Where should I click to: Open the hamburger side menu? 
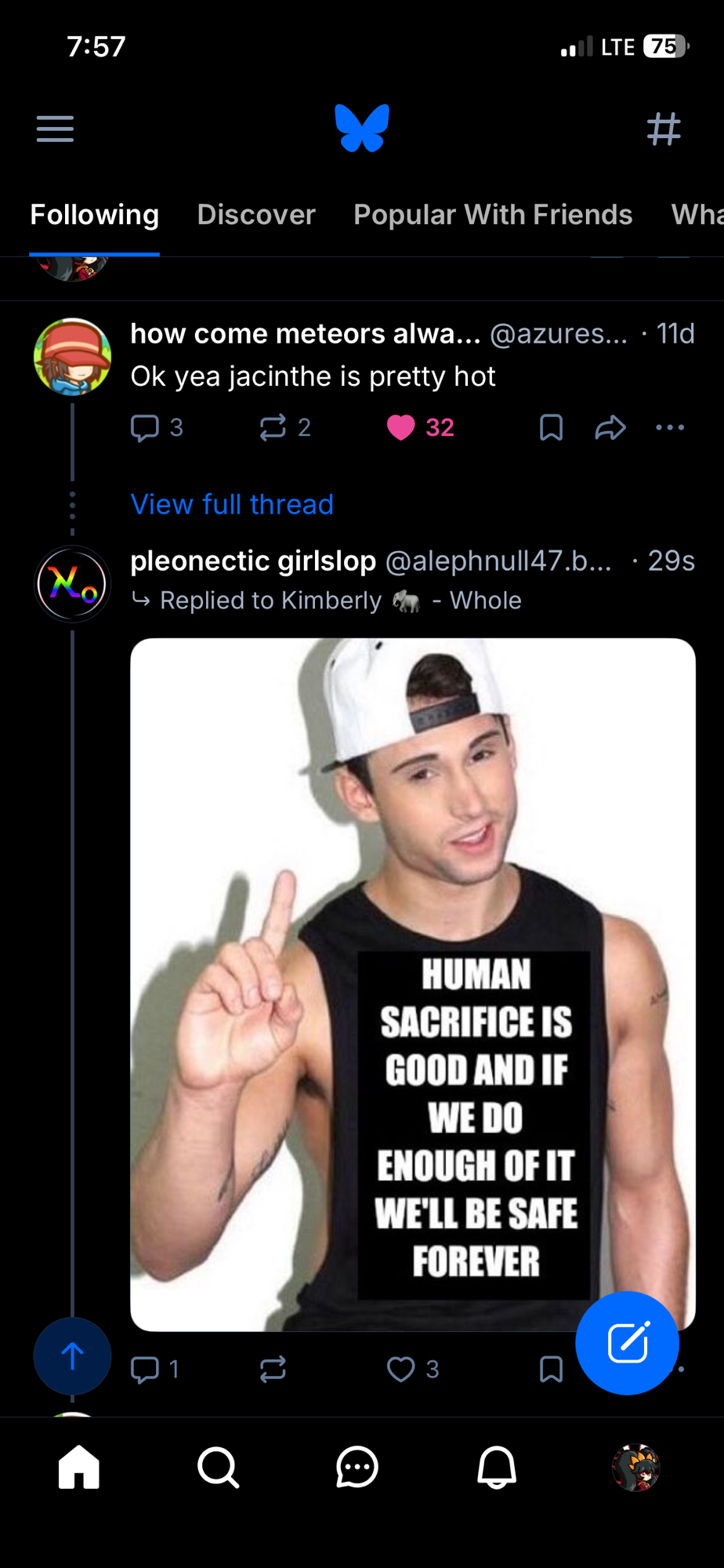pyautogui.click(x=55, y=129)
